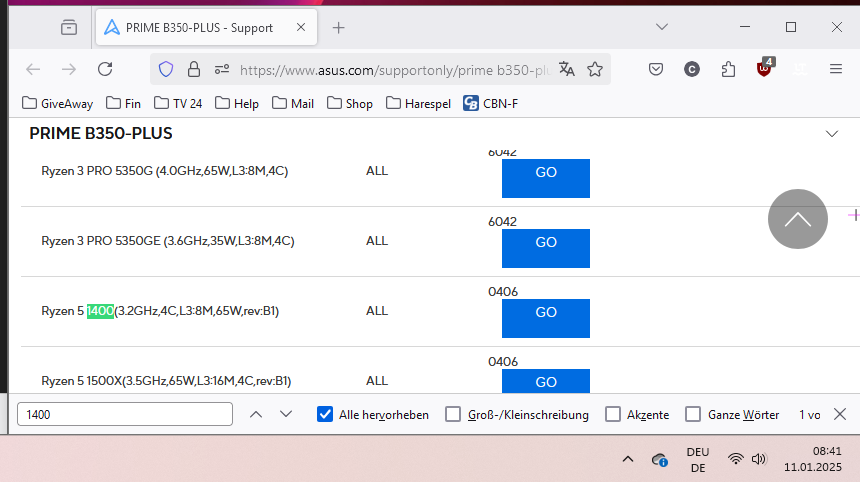Open the circular C extension icon
Screen dimensions: 860x482
(692, 69)
